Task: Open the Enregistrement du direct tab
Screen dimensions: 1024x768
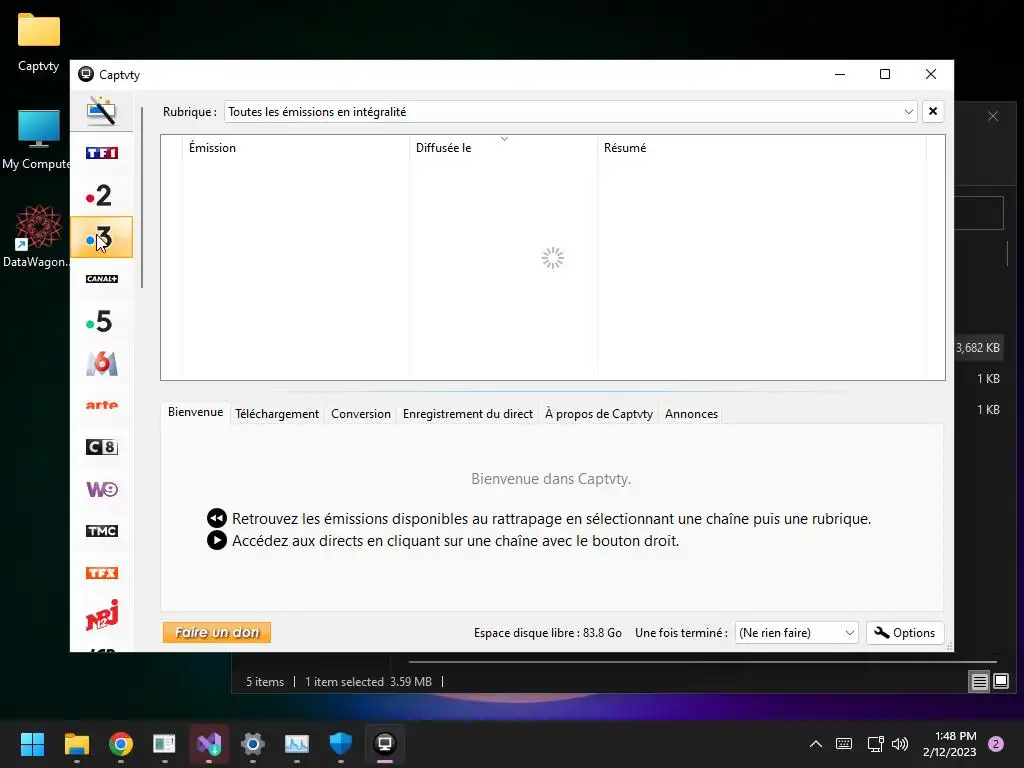Action: [x=468, y=414]
